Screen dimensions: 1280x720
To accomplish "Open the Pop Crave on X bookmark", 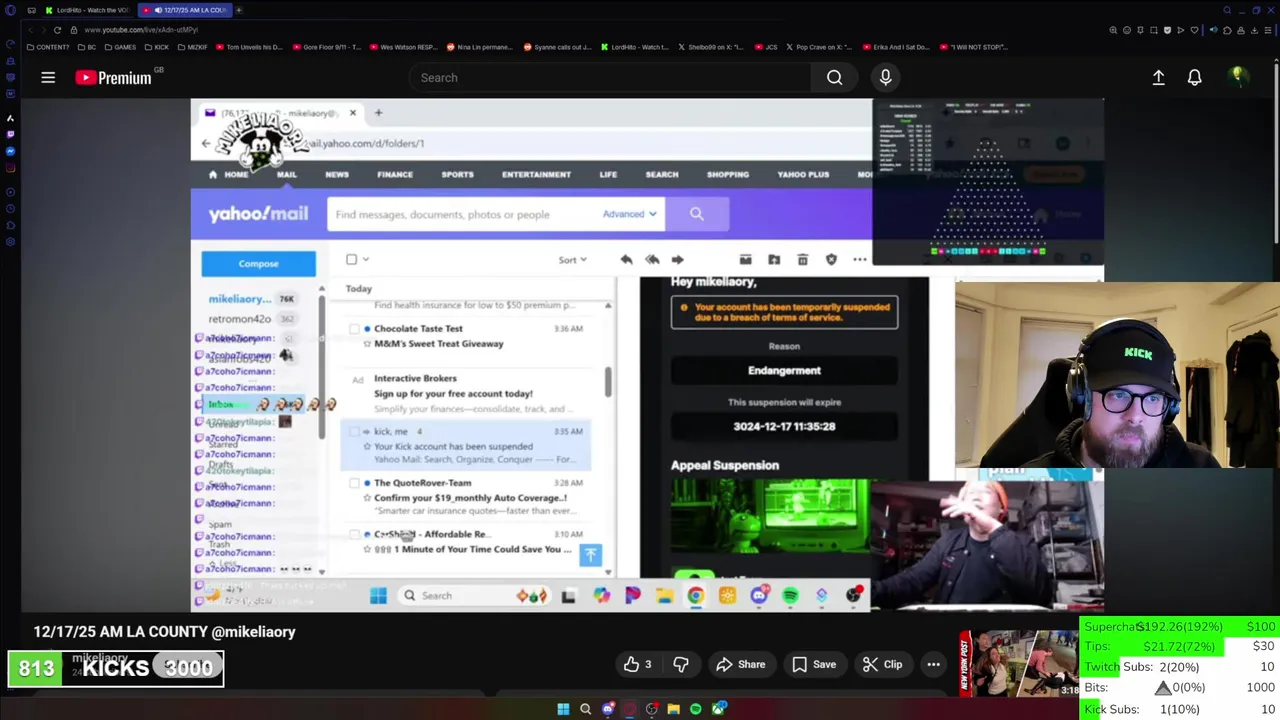I will point(819,47).
